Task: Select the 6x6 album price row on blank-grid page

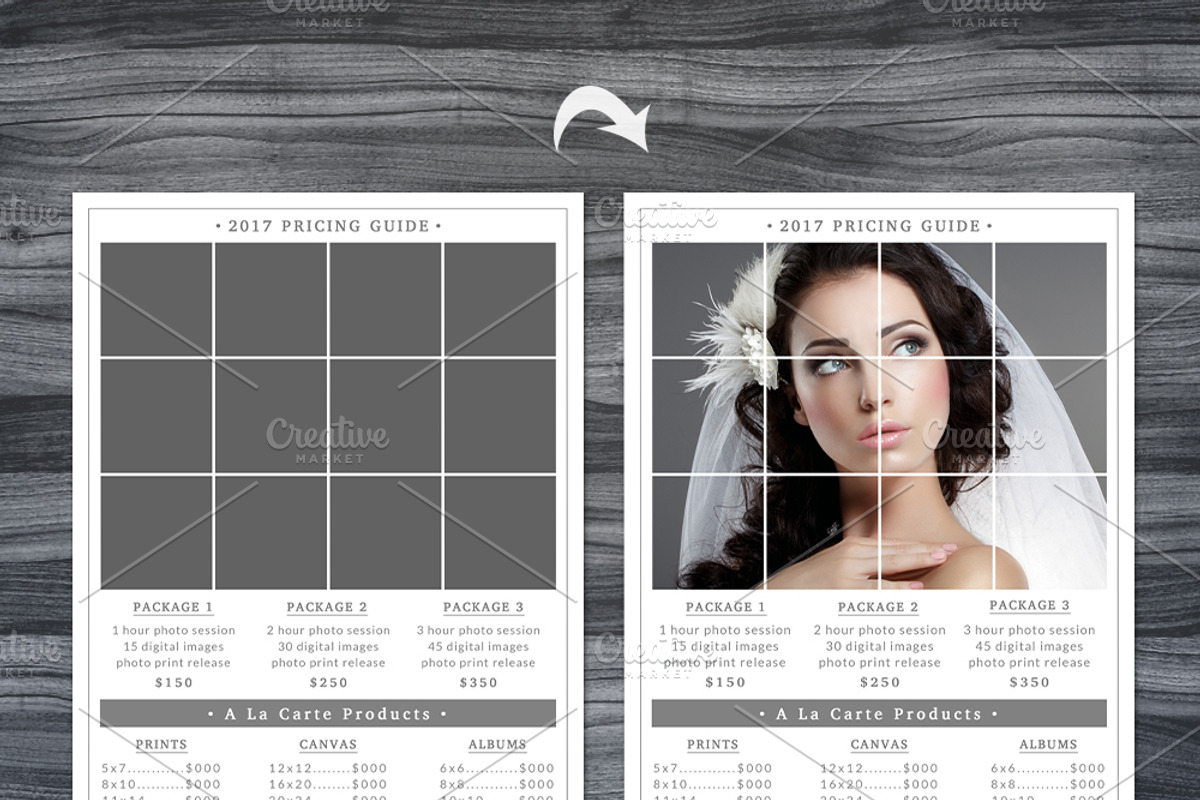Action: (497, 769)
